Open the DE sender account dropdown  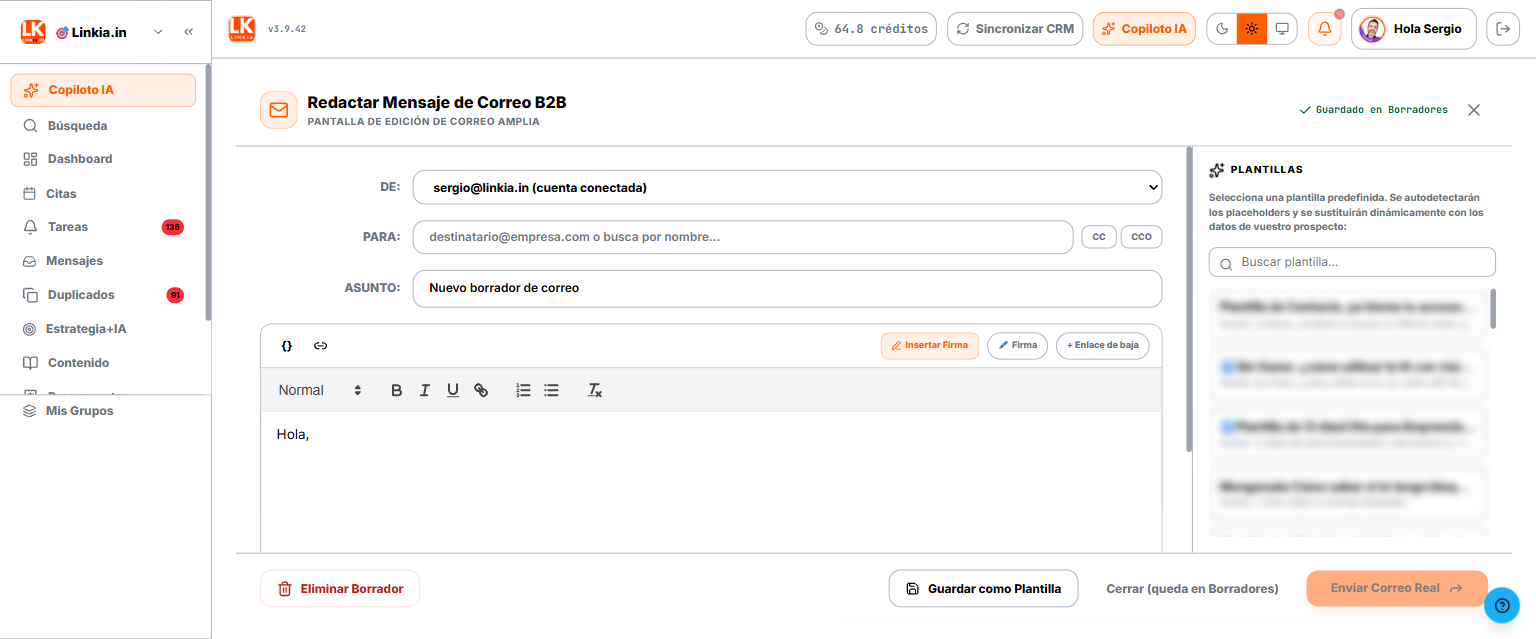(x=787, y=187)
